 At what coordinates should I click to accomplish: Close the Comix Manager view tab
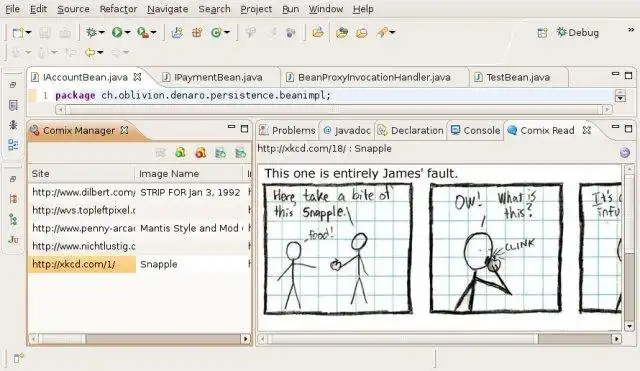coord(124,130)
